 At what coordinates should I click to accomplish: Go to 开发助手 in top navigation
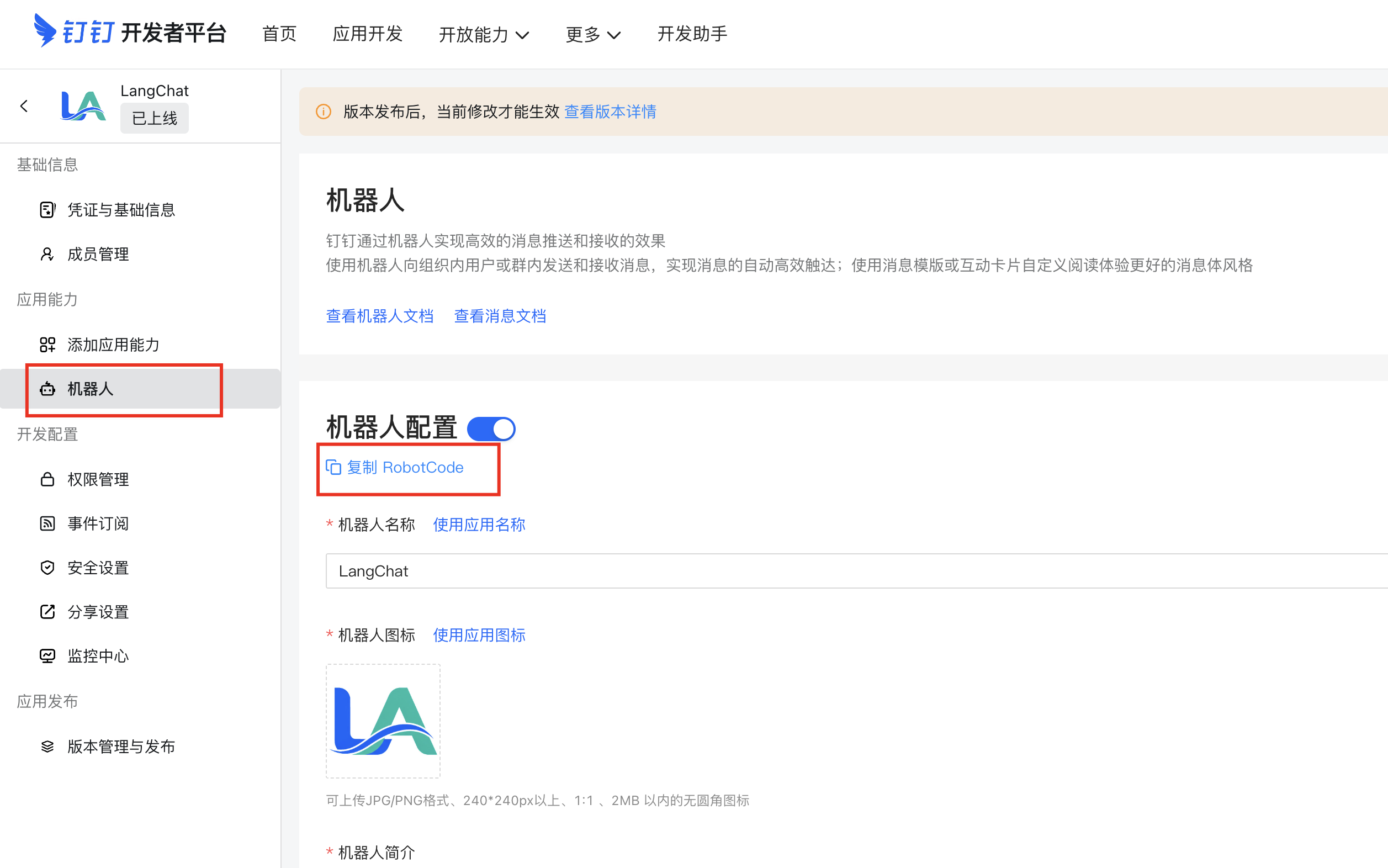[692, 34]
